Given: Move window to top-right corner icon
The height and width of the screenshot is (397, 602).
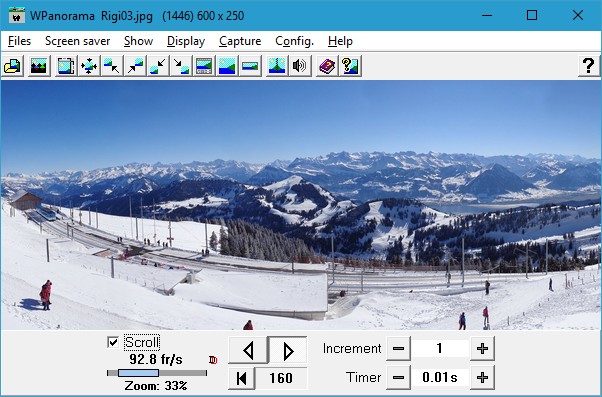Looking at the screenshot, I should [x=135, y=66].
